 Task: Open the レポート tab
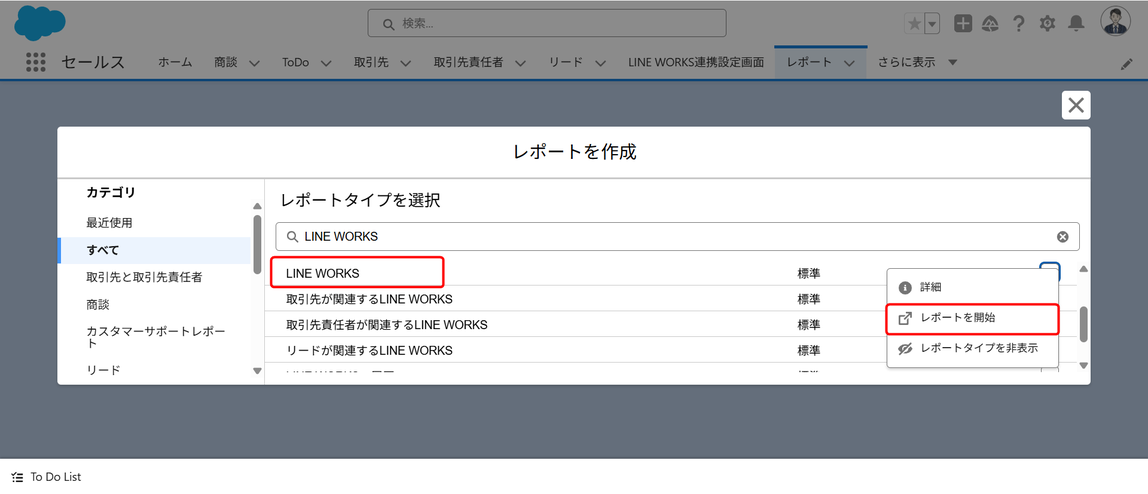[809, 62]
